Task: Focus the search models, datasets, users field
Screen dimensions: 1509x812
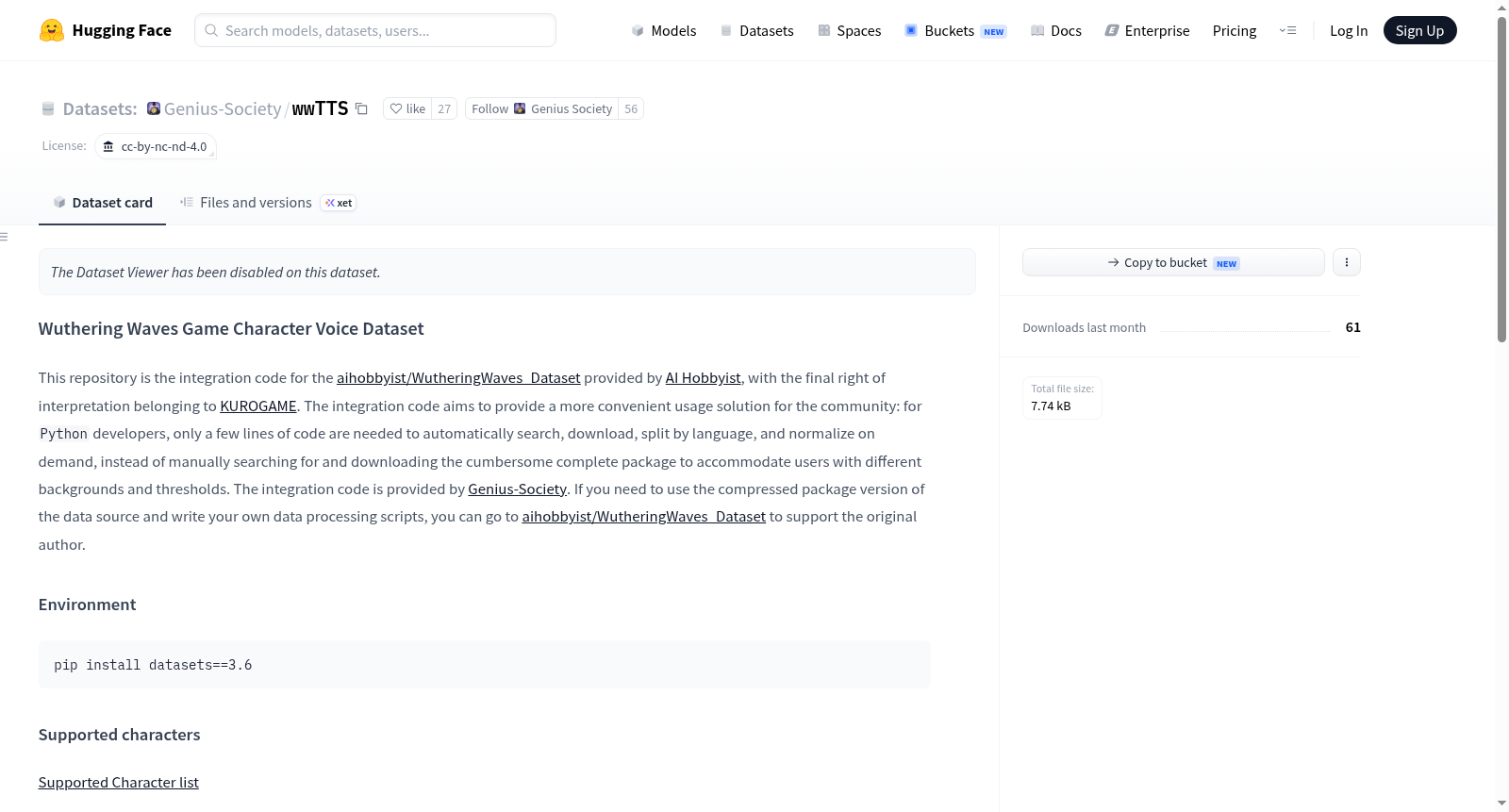Action: point(375,30)
